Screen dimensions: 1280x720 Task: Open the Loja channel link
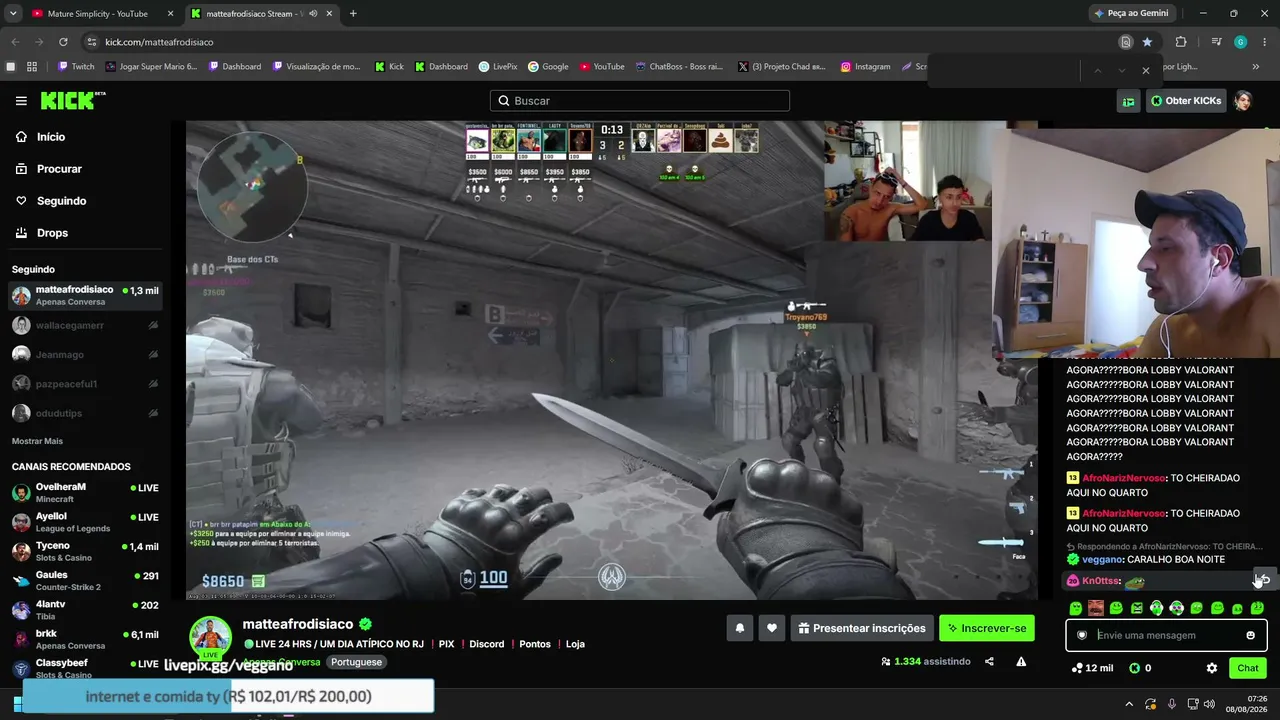(x=575, y=644)
